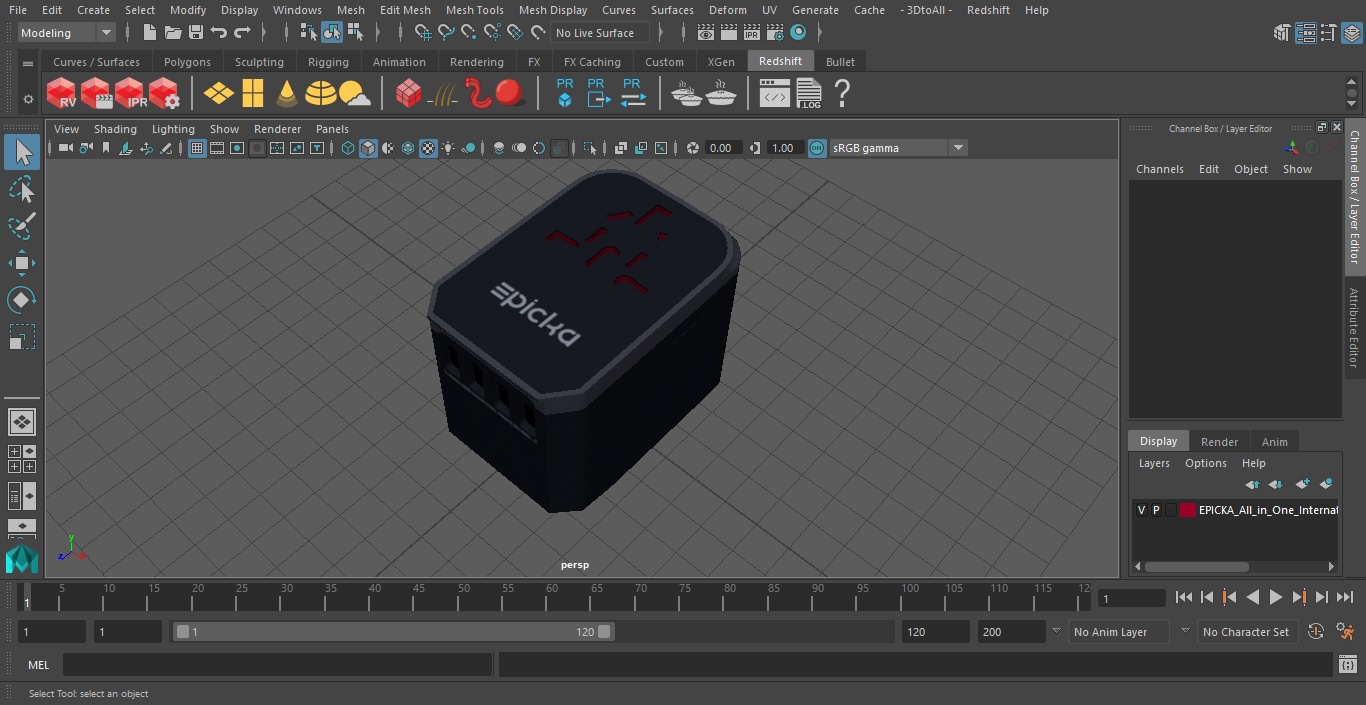Select the Select tool arrow
The width and height of the screenshot is (1366, 705).
pos(22,152)
